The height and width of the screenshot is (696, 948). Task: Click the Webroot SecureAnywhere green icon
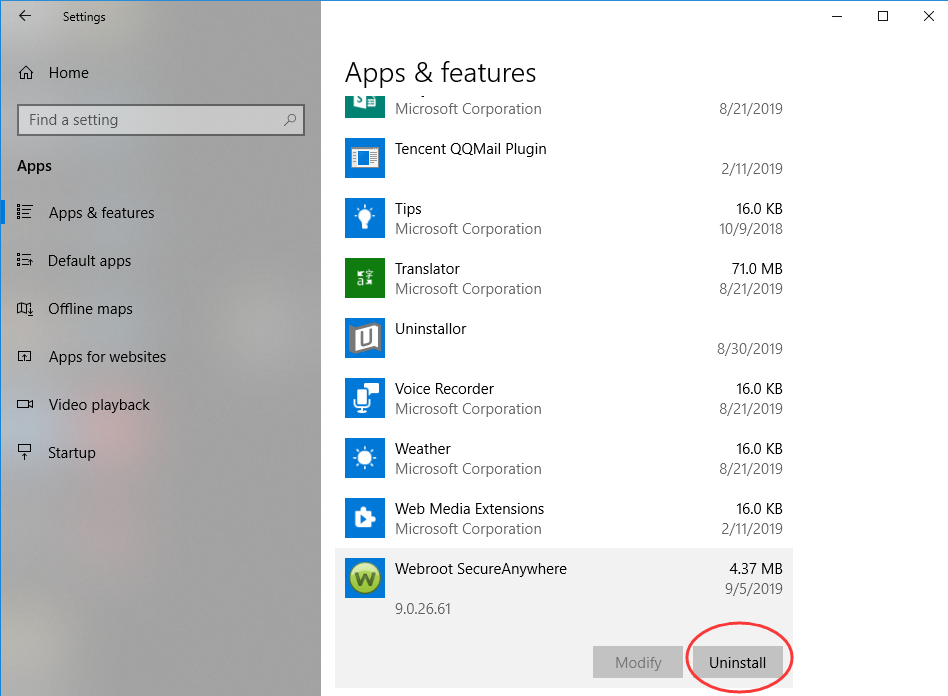[x=365, y=577]
